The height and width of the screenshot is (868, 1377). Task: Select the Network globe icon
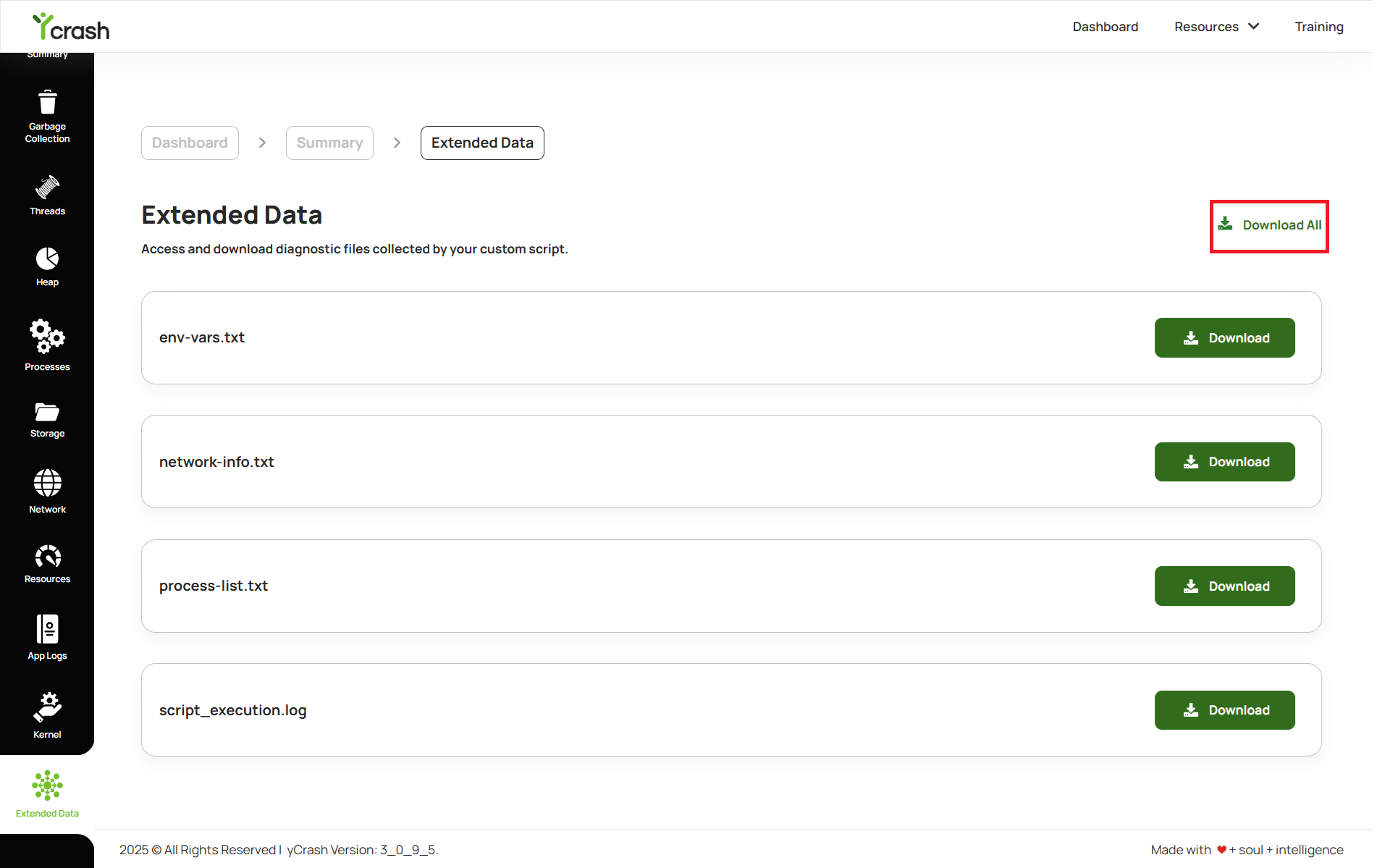[x=47, y=483]
